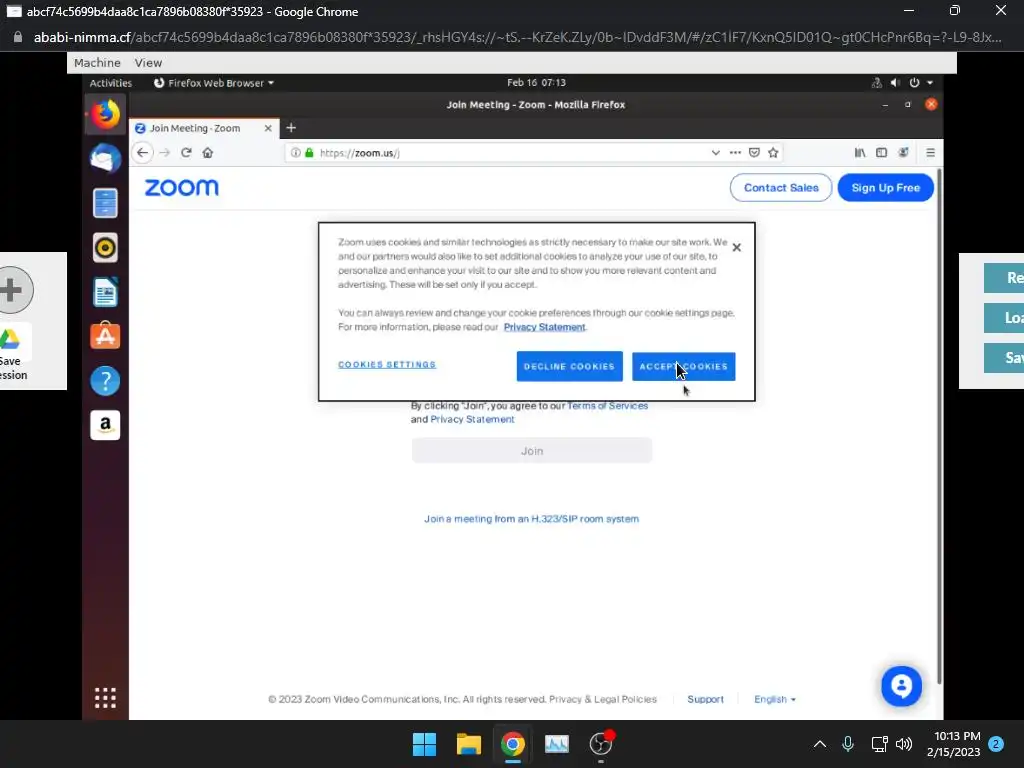
Task: Click the Chrome taskbar icon
Action: point(513,744)
